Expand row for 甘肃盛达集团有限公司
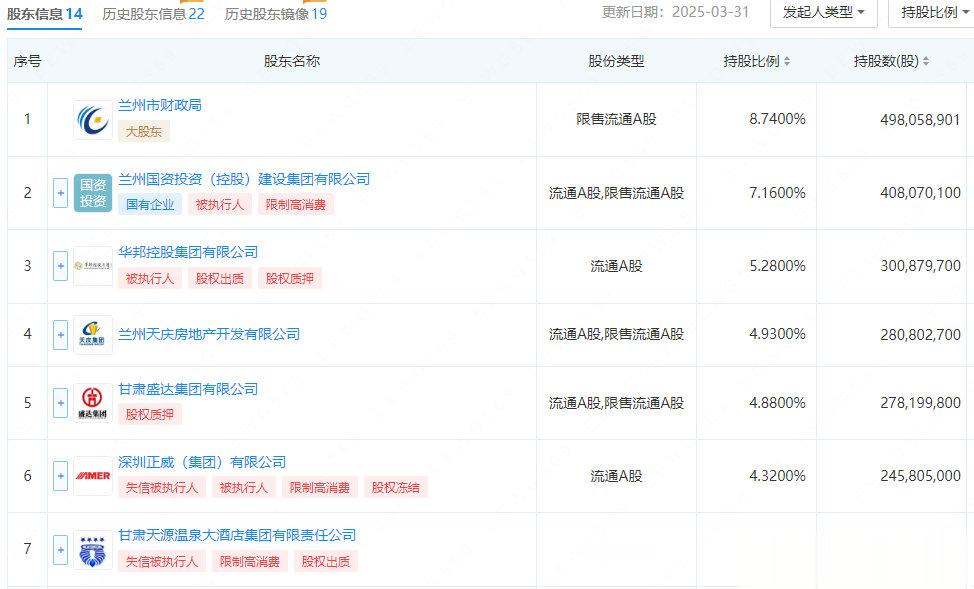The height and width of the screenshot is (589, 974). [60, 403]
